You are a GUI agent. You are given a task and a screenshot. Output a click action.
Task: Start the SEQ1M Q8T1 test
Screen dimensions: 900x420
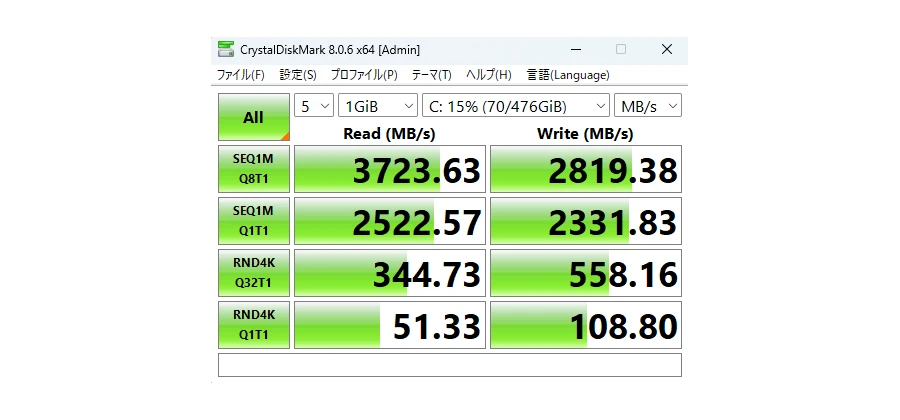254,169
